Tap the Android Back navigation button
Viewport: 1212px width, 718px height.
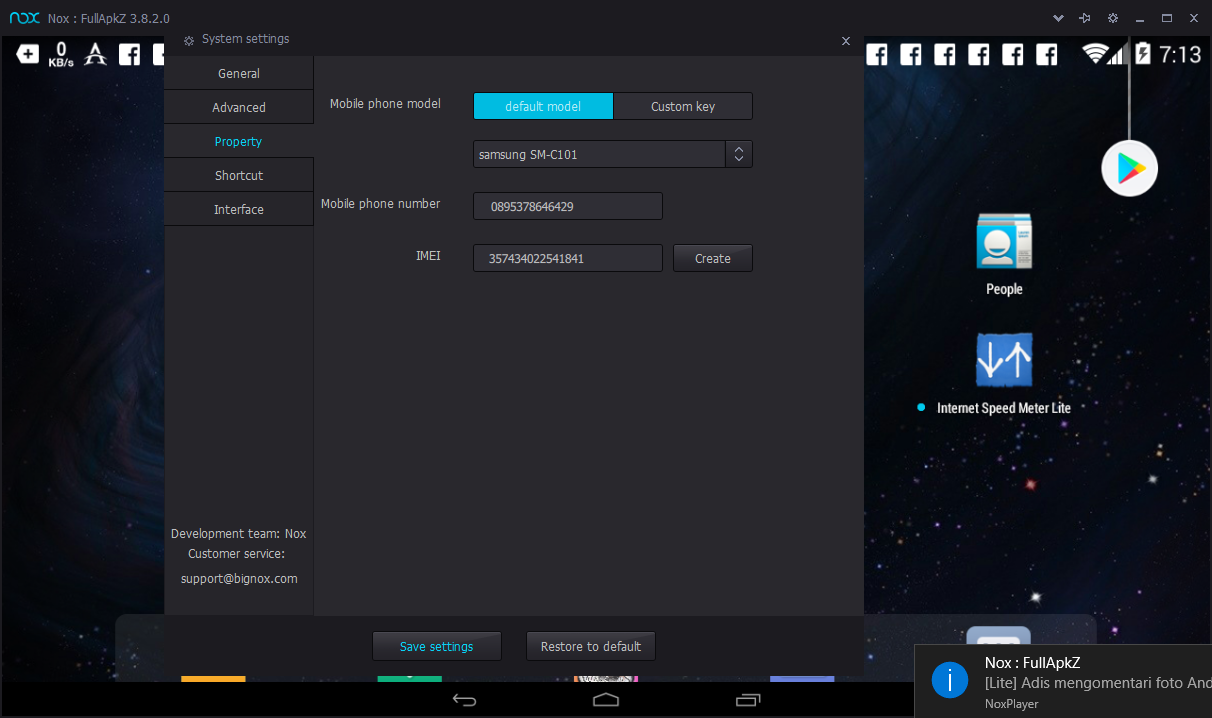point(465,699)
